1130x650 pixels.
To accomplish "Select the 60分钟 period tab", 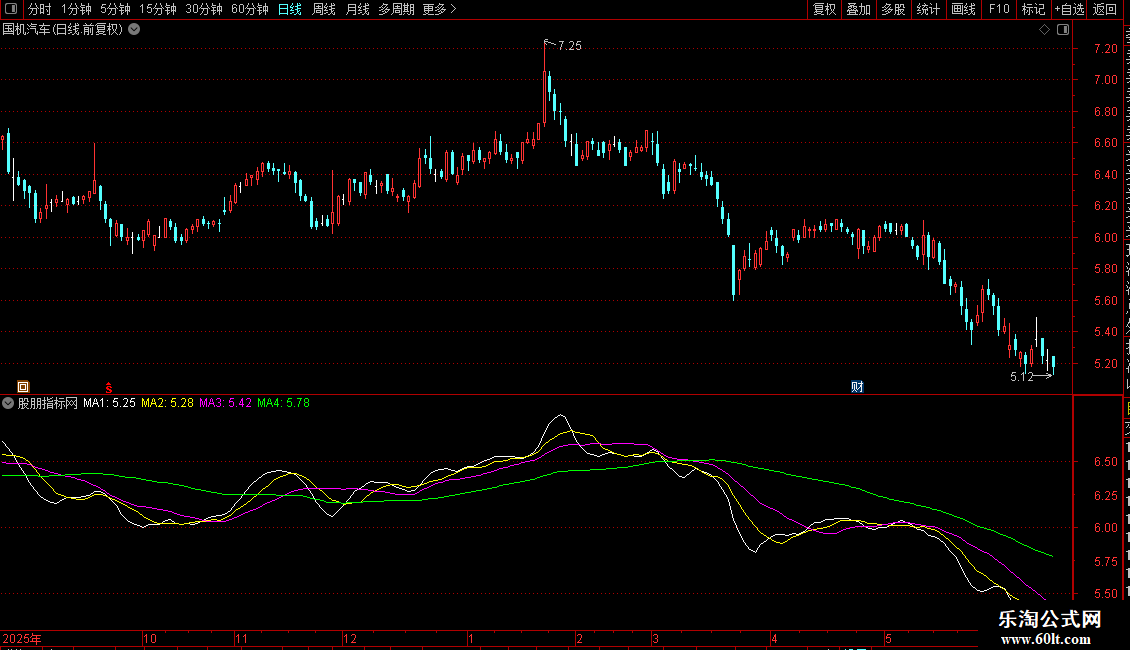I will point(249,9).
